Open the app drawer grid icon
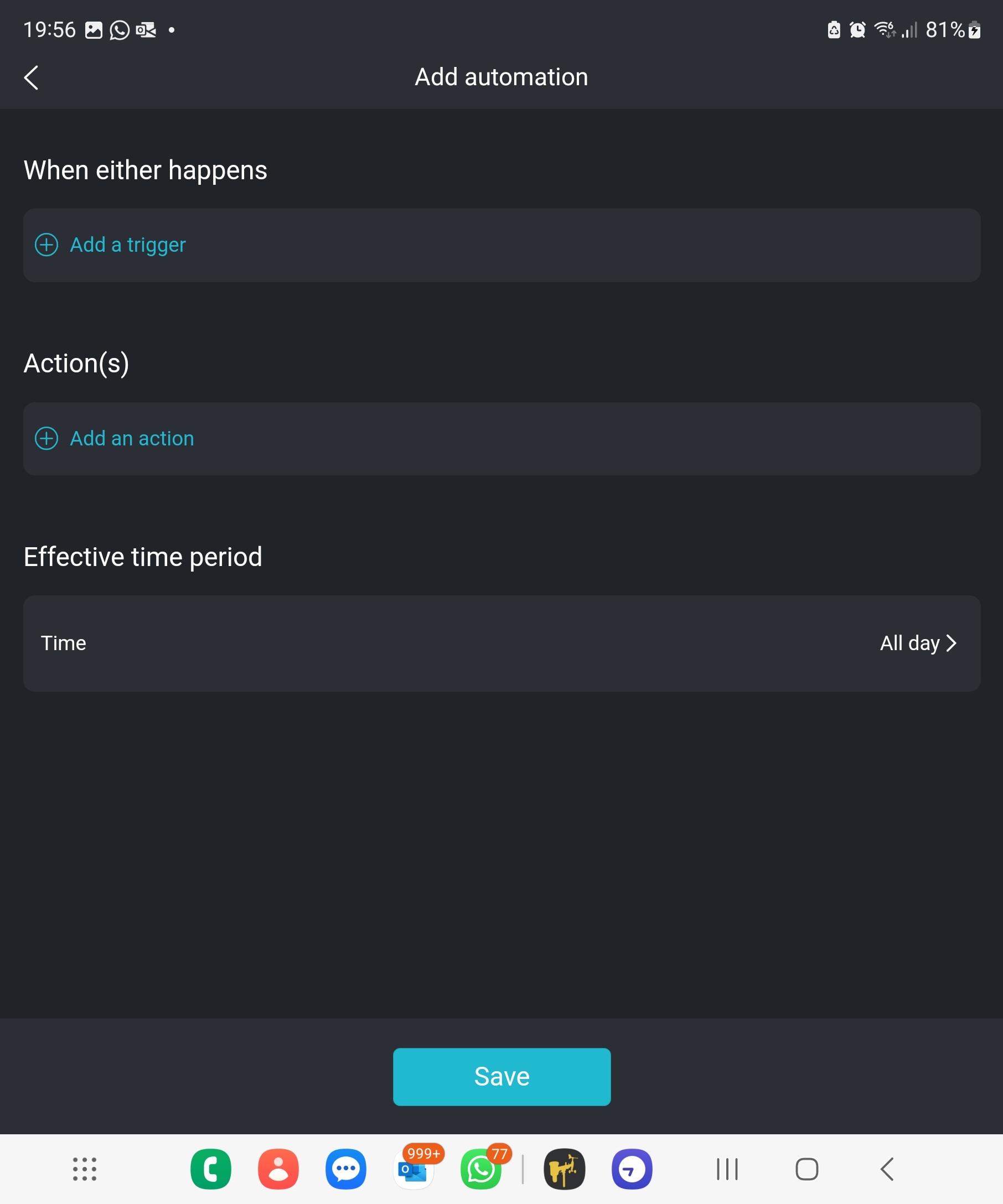The width and height of the screenshot is (1003, 1204). pyautogui.click(x=84, y=1169)
